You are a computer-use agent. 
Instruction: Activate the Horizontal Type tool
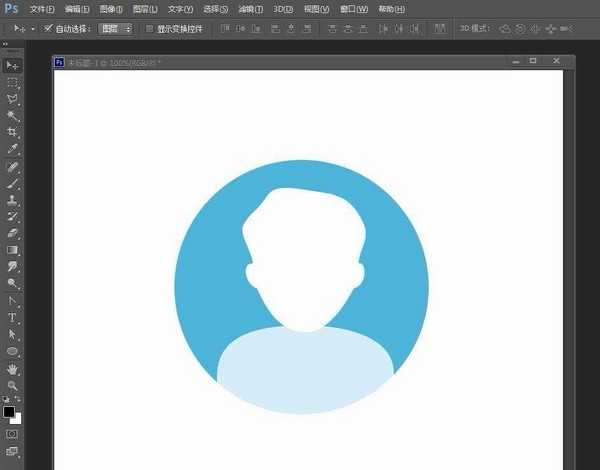point(13,317)
